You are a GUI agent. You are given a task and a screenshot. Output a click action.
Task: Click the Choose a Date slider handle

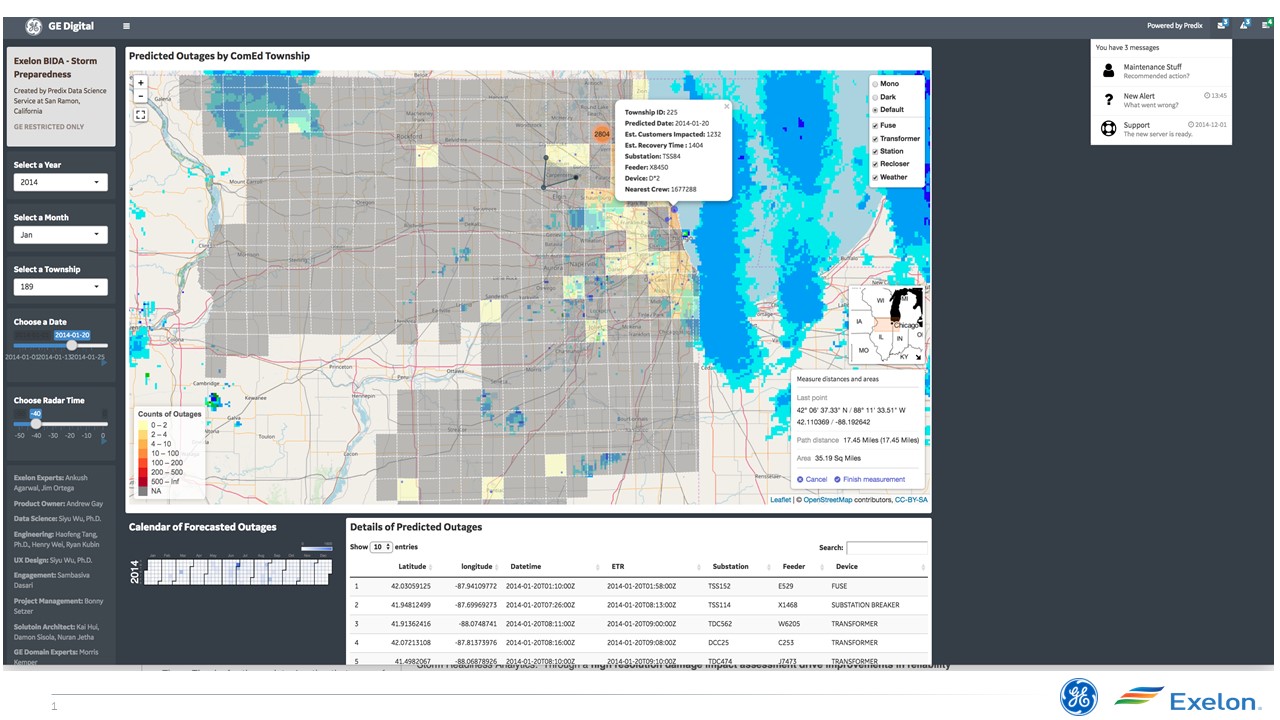click(x=72, y=345)
